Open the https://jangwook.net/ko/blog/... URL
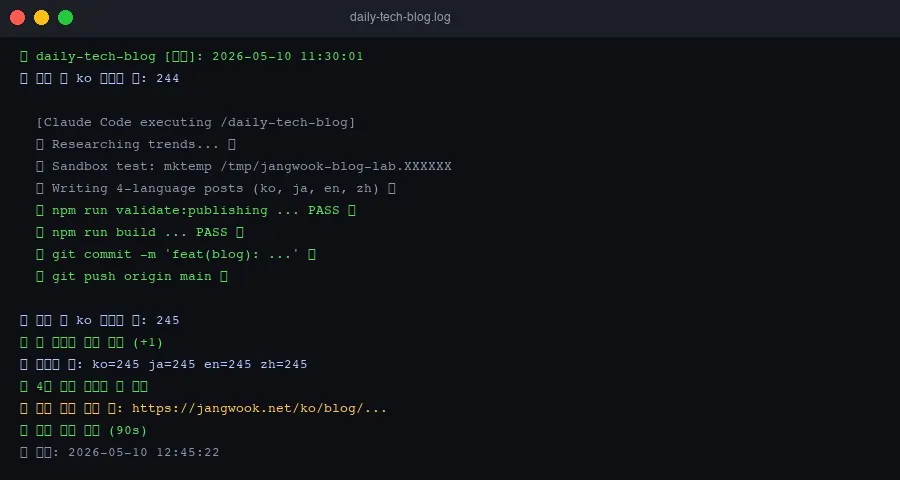 click(259, 408)
